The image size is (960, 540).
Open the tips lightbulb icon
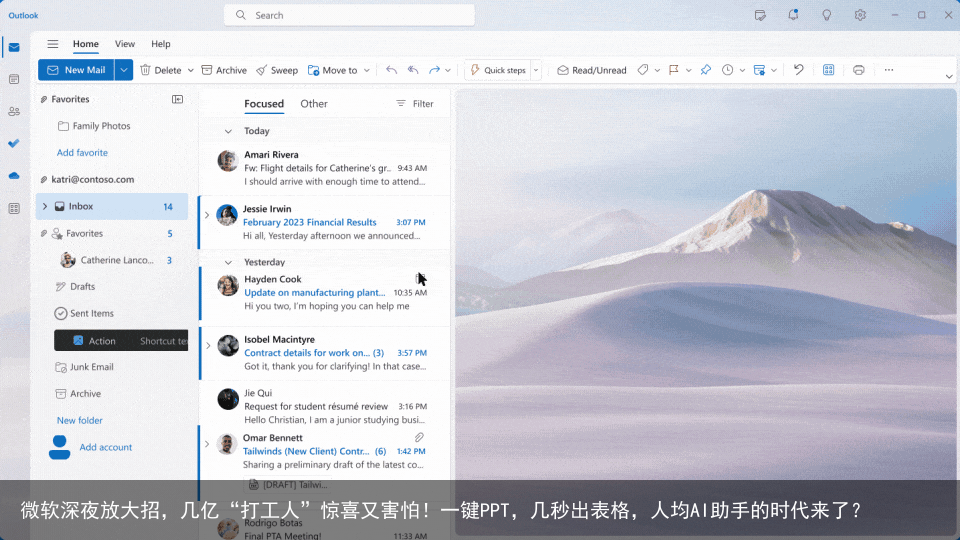click(x=827, y=15)
